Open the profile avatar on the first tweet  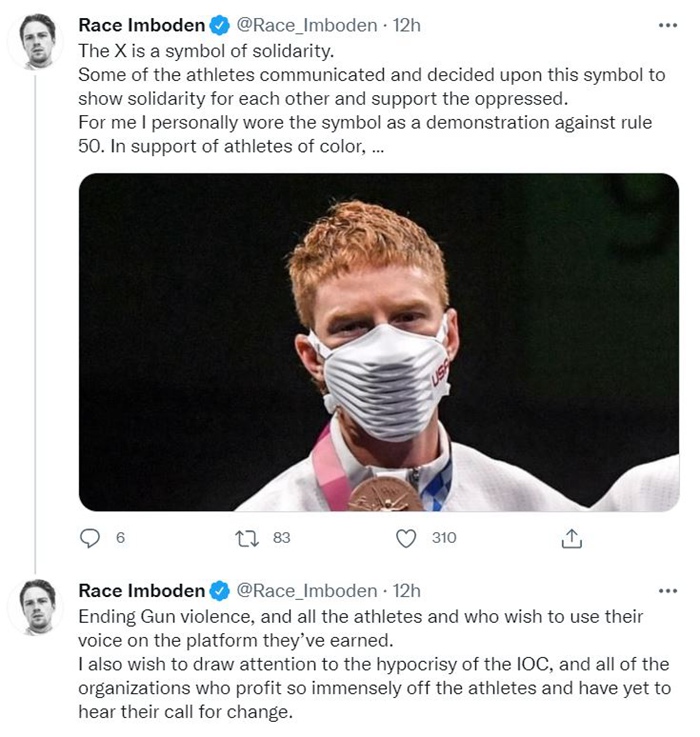click(38, 41)
